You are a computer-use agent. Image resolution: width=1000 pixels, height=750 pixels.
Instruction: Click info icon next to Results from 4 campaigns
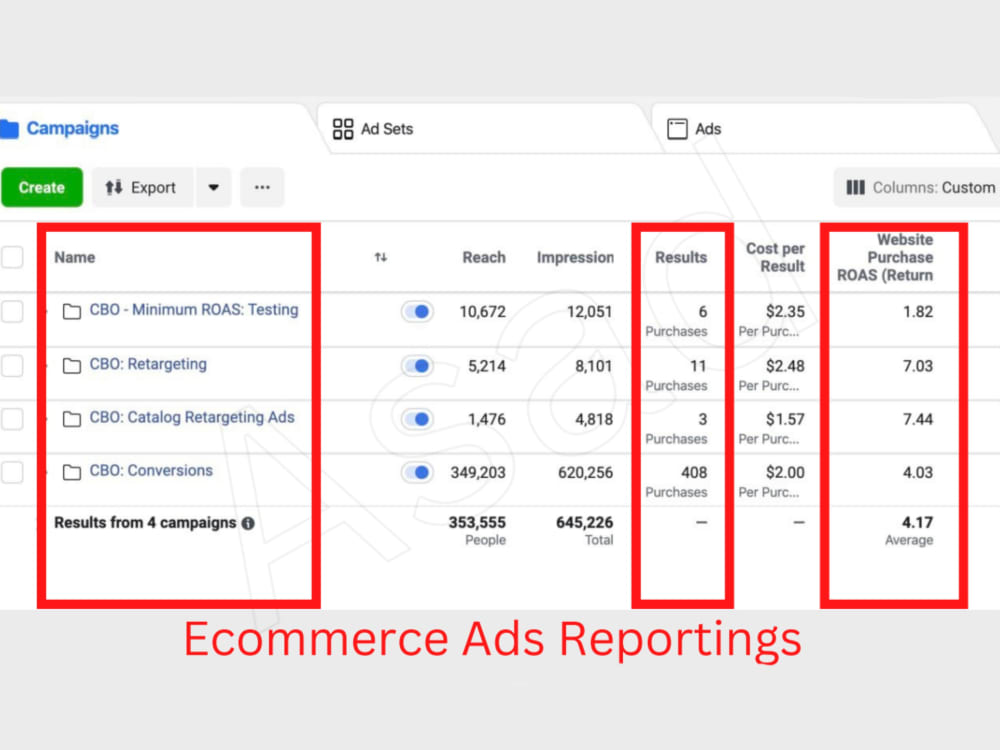coord(248,523)
